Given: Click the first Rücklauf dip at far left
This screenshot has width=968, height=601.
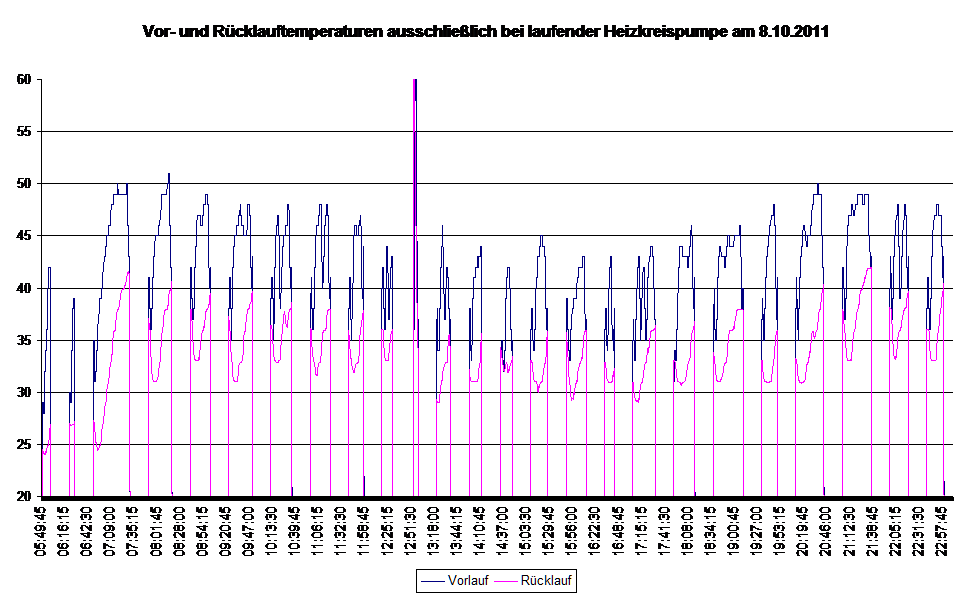Looking at the screenshot, I should [45, 452].
